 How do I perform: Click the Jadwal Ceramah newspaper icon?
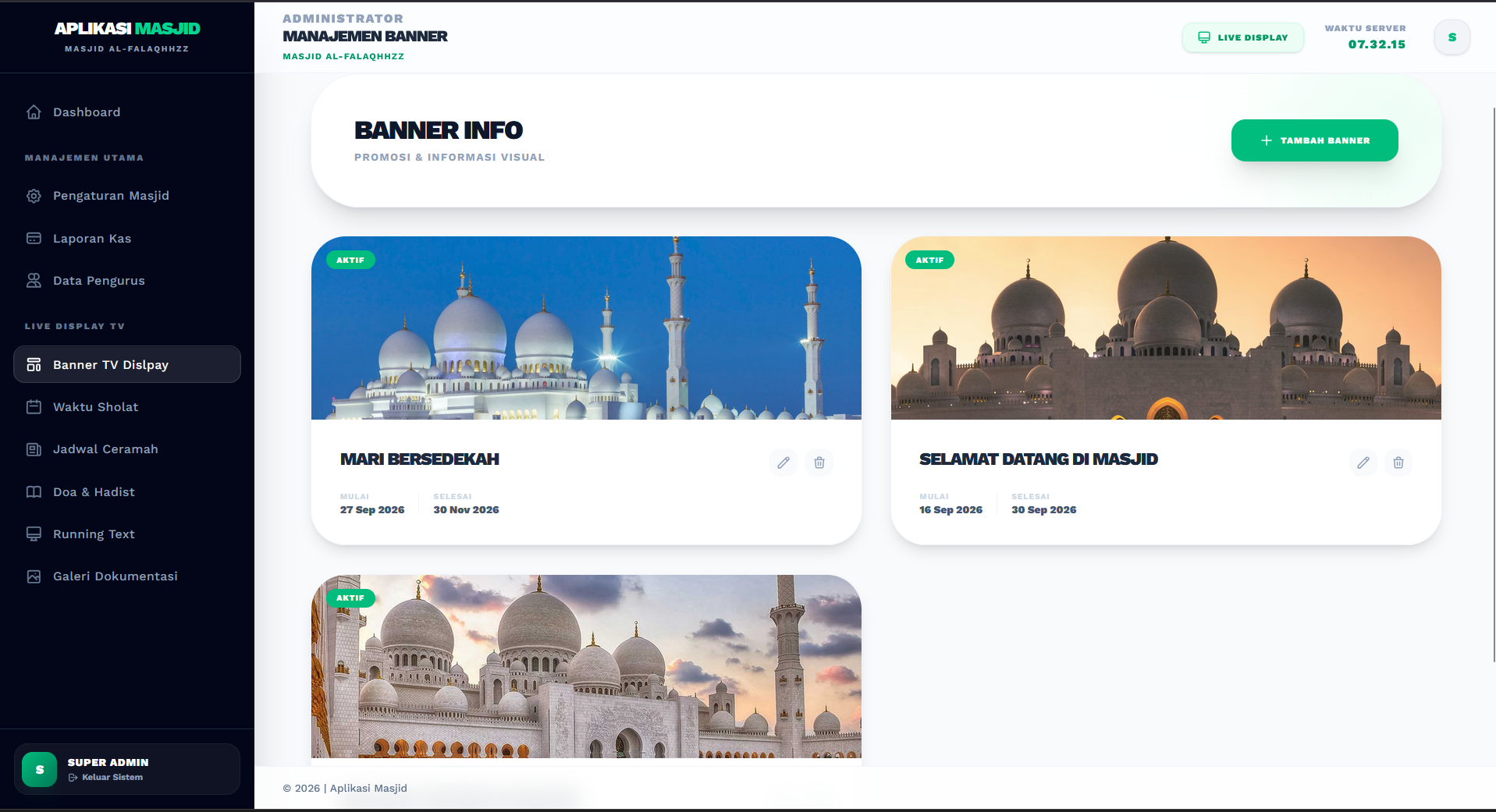(34, 449)
